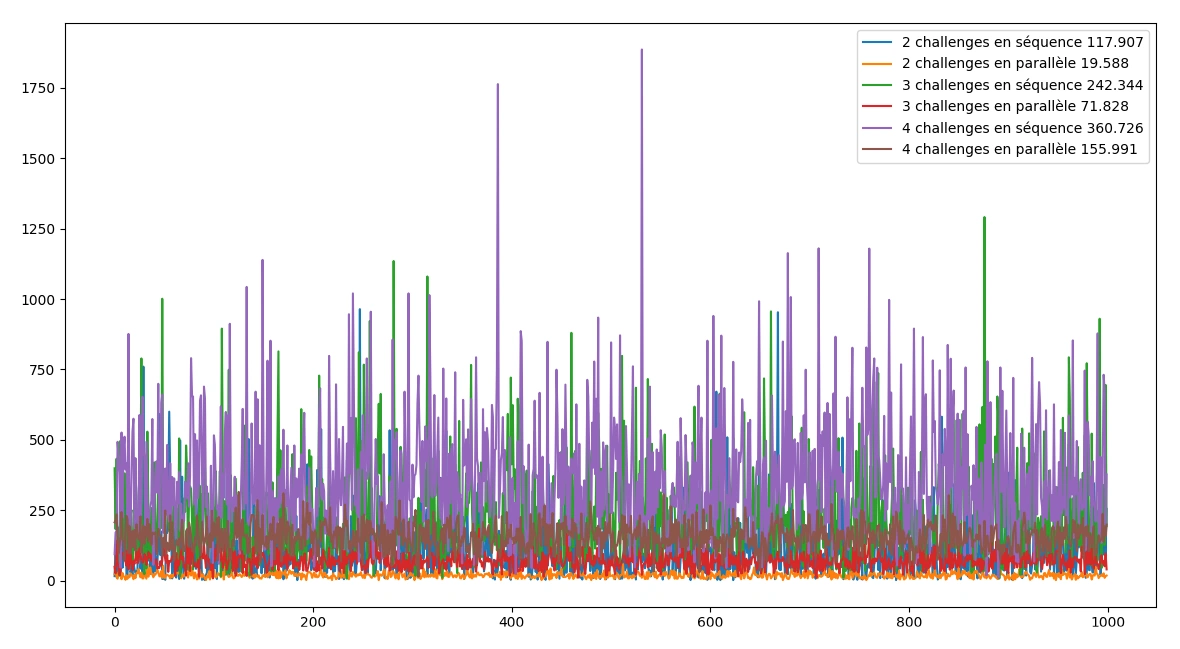Click the blue line sample in the legend

point(878,43)
